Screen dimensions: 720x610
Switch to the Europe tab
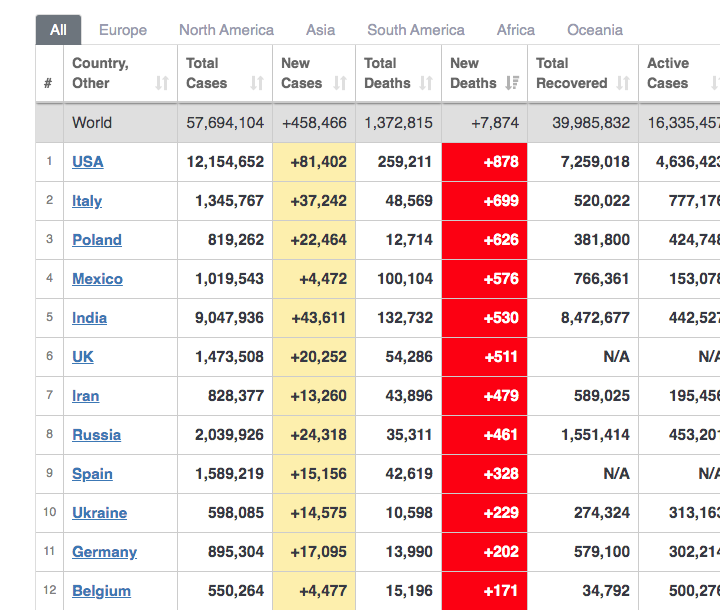123,30
